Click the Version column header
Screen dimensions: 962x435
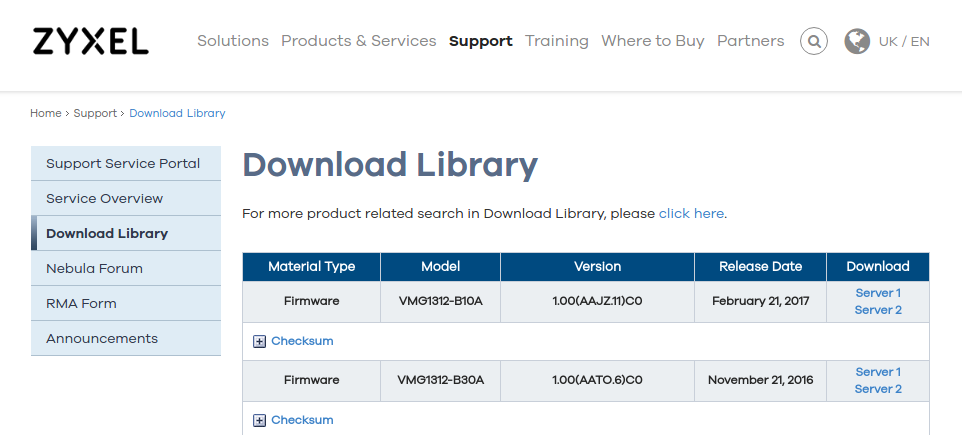pos(598,267)
